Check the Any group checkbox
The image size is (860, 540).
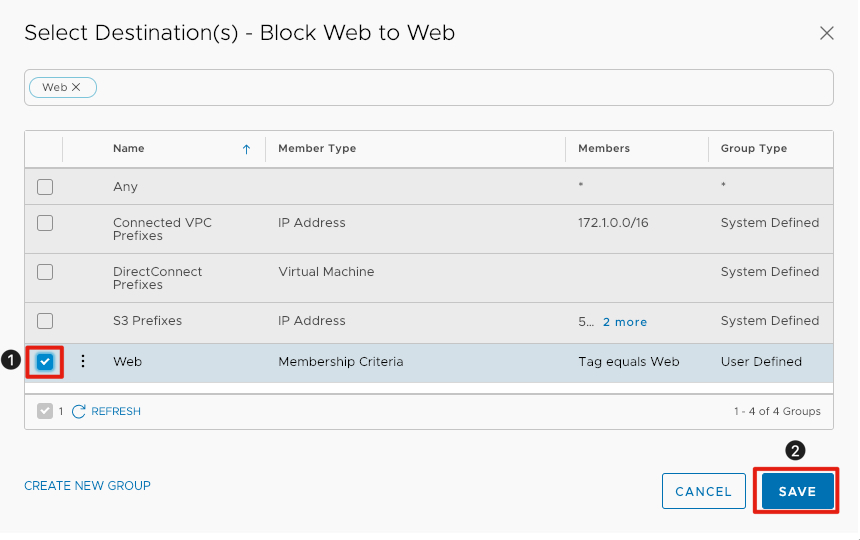click(45, 187)
